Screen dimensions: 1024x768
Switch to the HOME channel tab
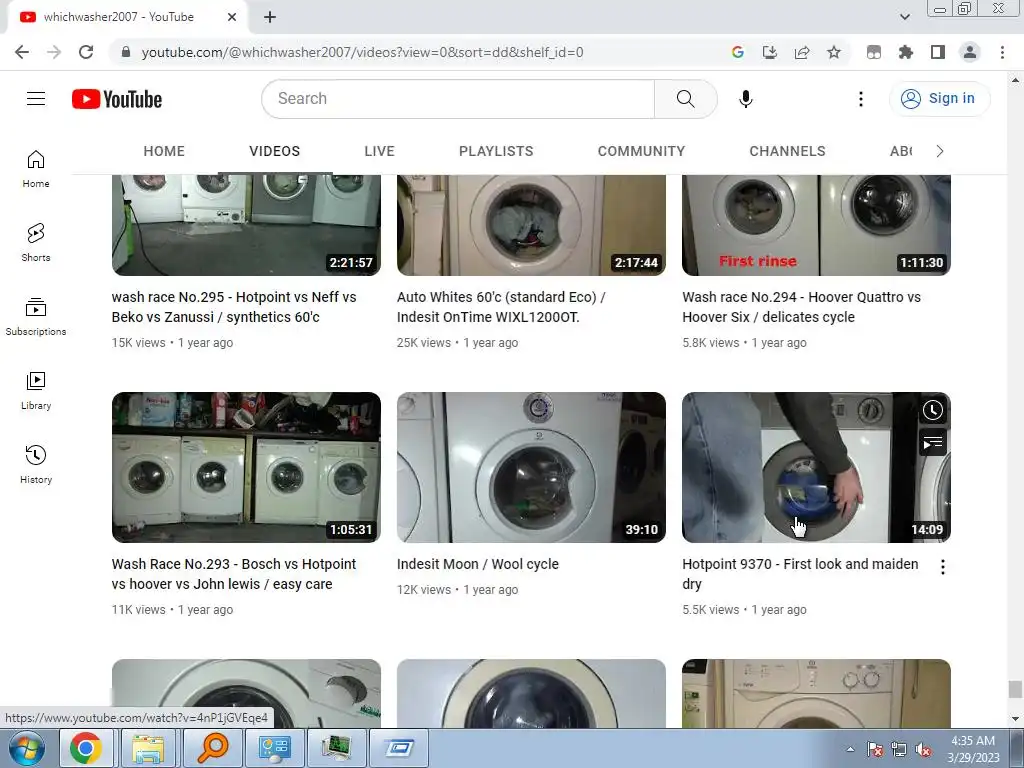coord(164,152)
